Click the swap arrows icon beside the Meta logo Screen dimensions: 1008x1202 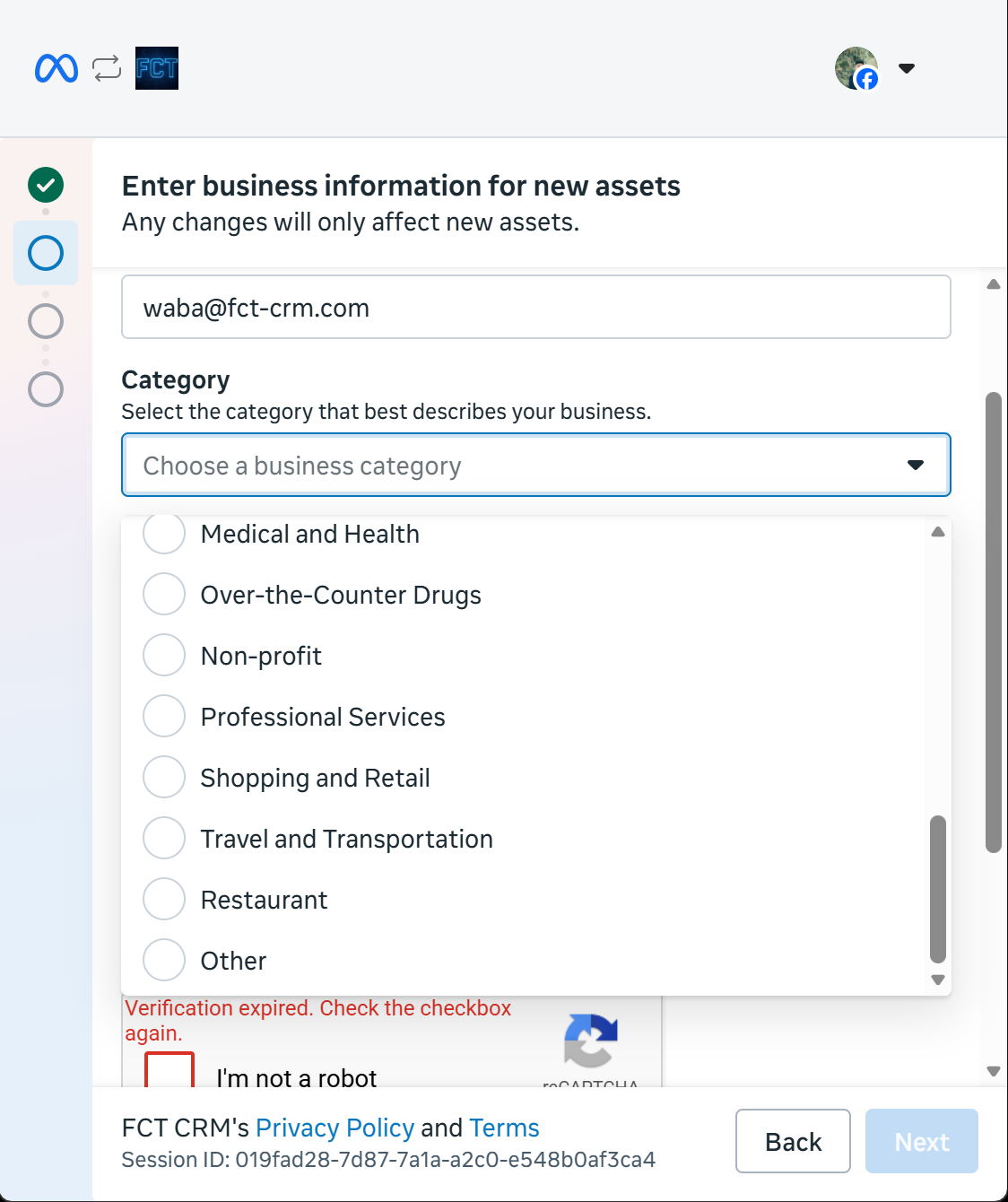coord(107,68)
